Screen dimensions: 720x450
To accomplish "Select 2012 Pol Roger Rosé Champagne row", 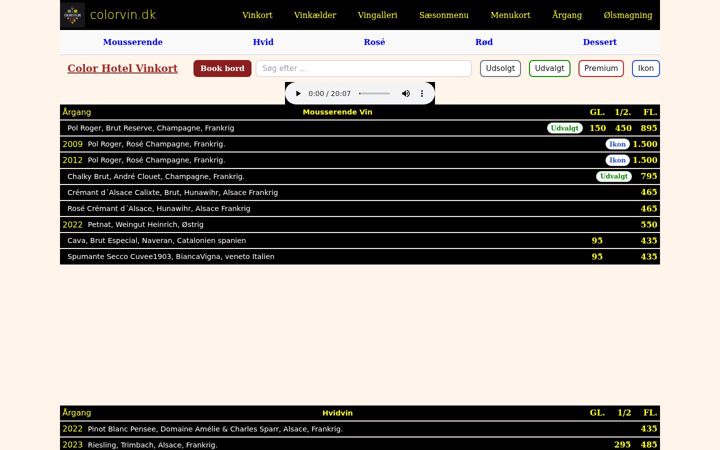I will point(360,160).
